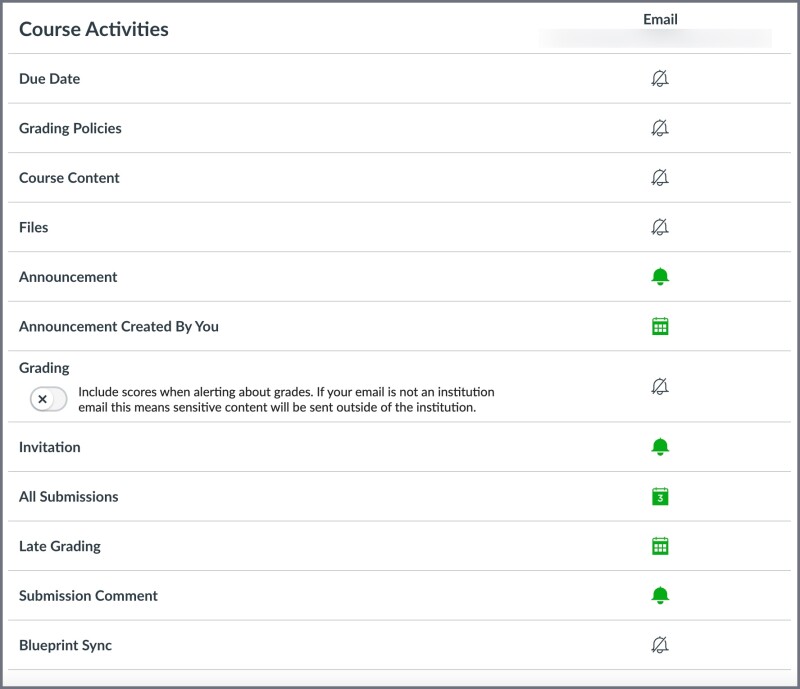Toggle email notifications for Files
800x689 pixels.
tap(660, 227)
